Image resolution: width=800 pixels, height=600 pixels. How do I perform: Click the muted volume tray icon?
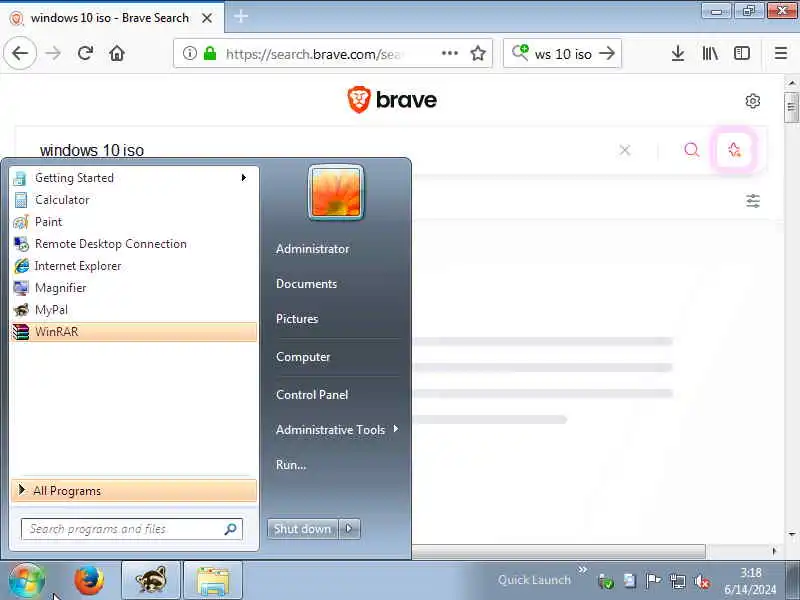(702, 581)
